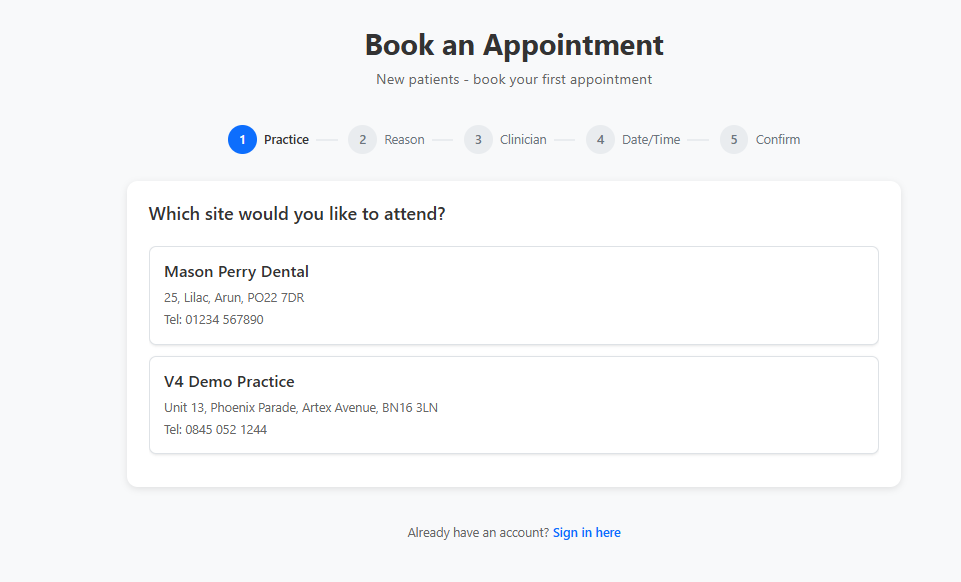Choose the Mason Perry Dental site card

[x=514, y=296]
